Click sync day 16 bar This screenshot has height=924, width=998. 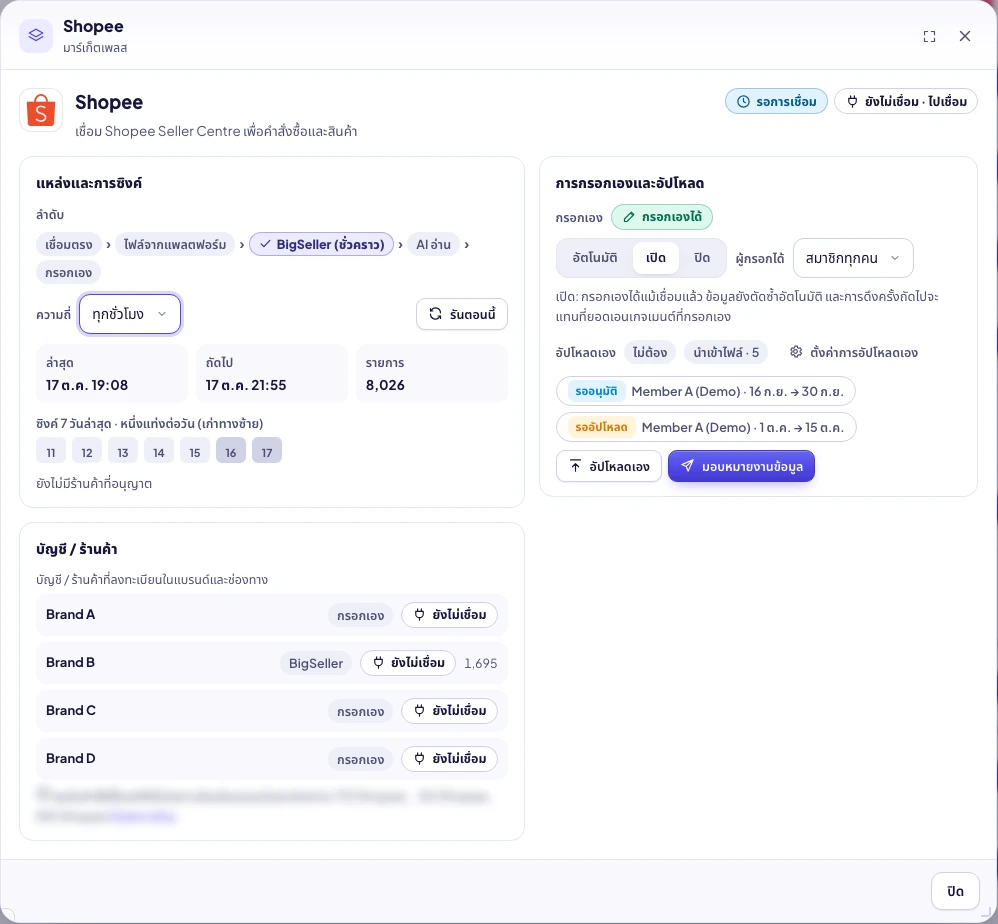click(230, 451)
